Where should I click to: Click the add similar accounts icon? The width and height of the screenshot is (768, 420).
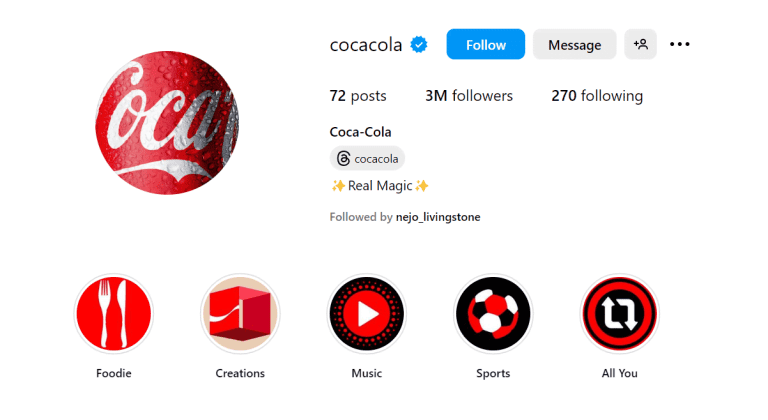point(641,44)
